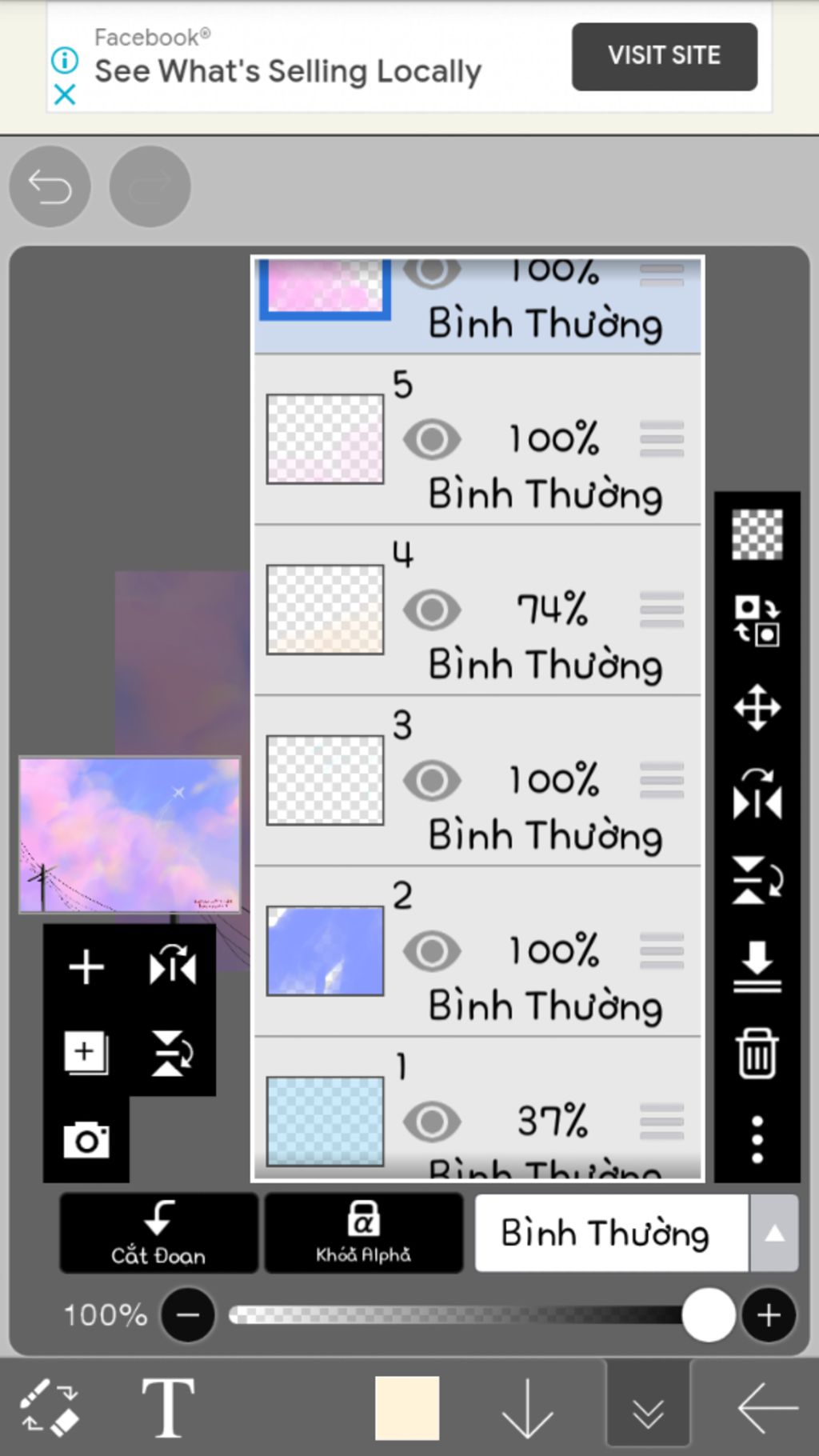Open the cream color swatch

(407, 1408)
